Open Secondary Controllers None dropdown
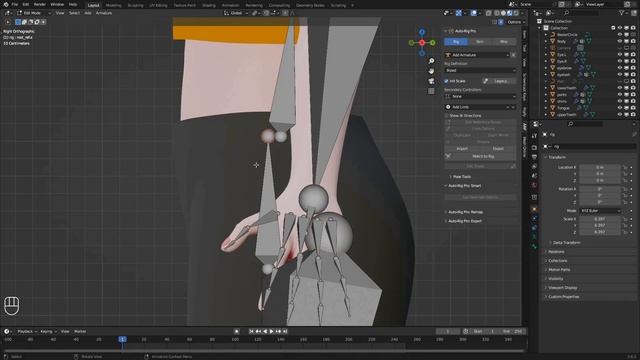Viewport: 640px width, 360px height. tap(480, 96)
